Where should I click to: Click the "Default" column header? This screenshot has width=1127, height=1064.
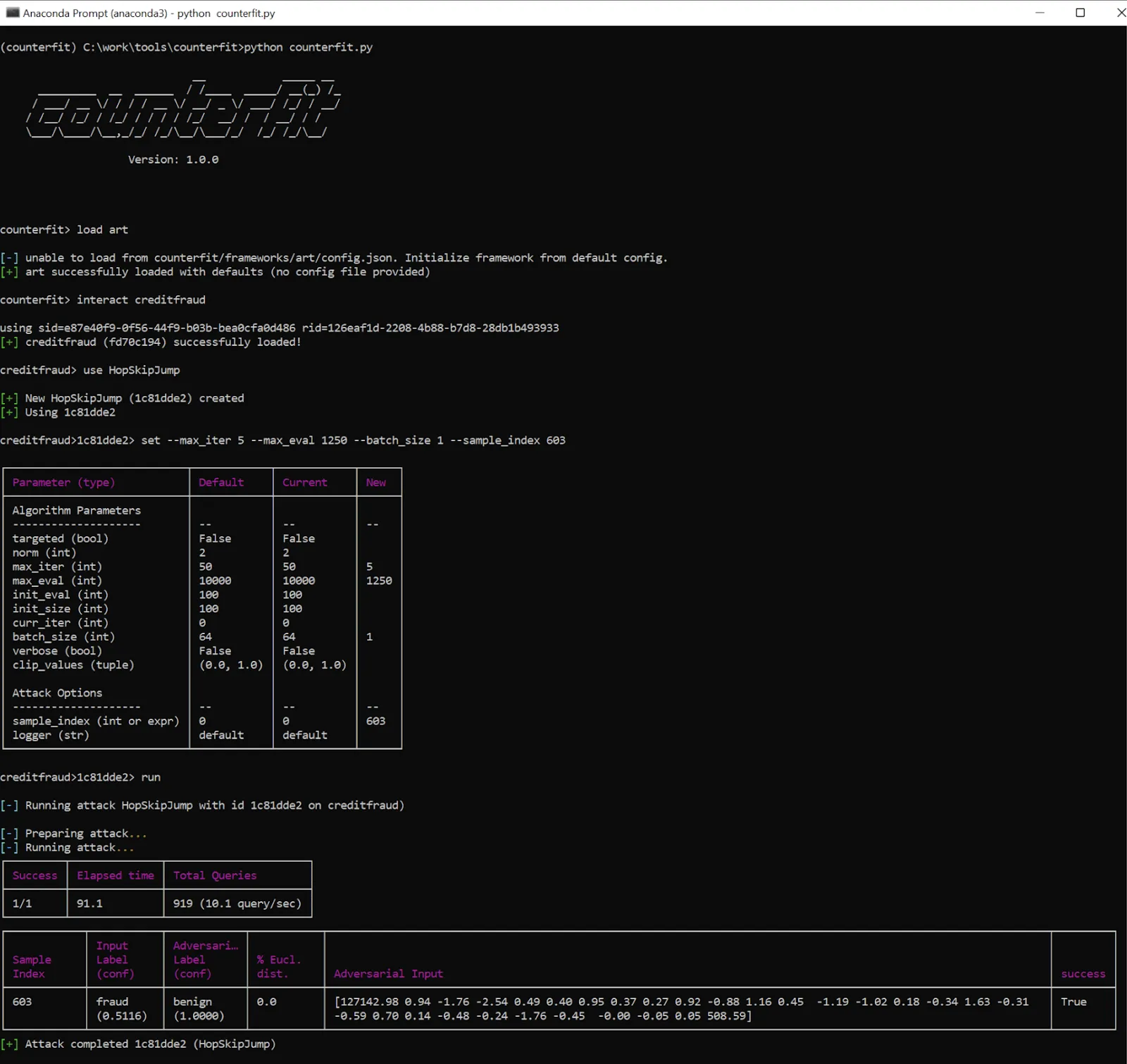tap(221, 483)
